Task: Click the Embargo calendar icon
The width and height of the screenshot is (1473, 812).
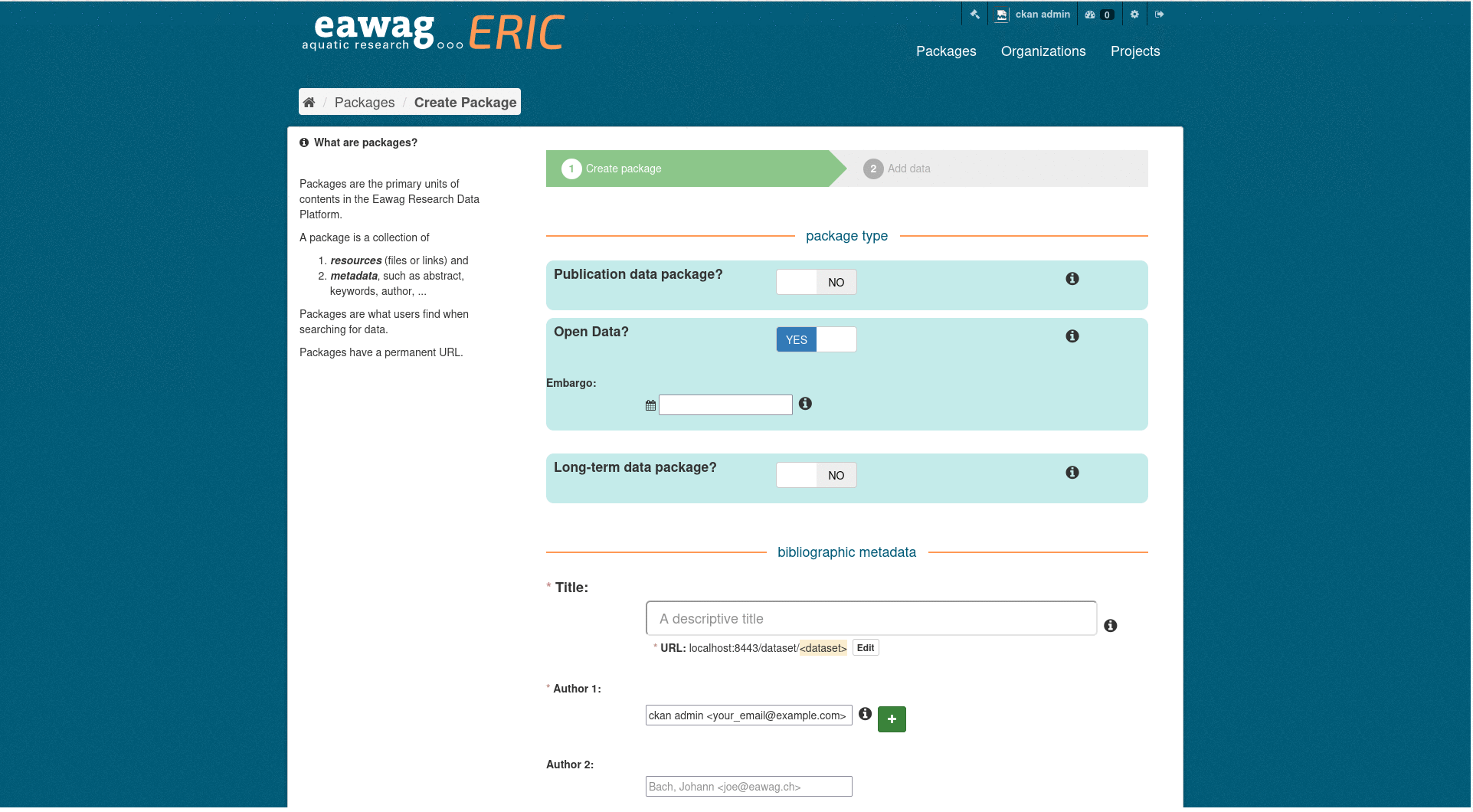Action: [x=650, y=405]
